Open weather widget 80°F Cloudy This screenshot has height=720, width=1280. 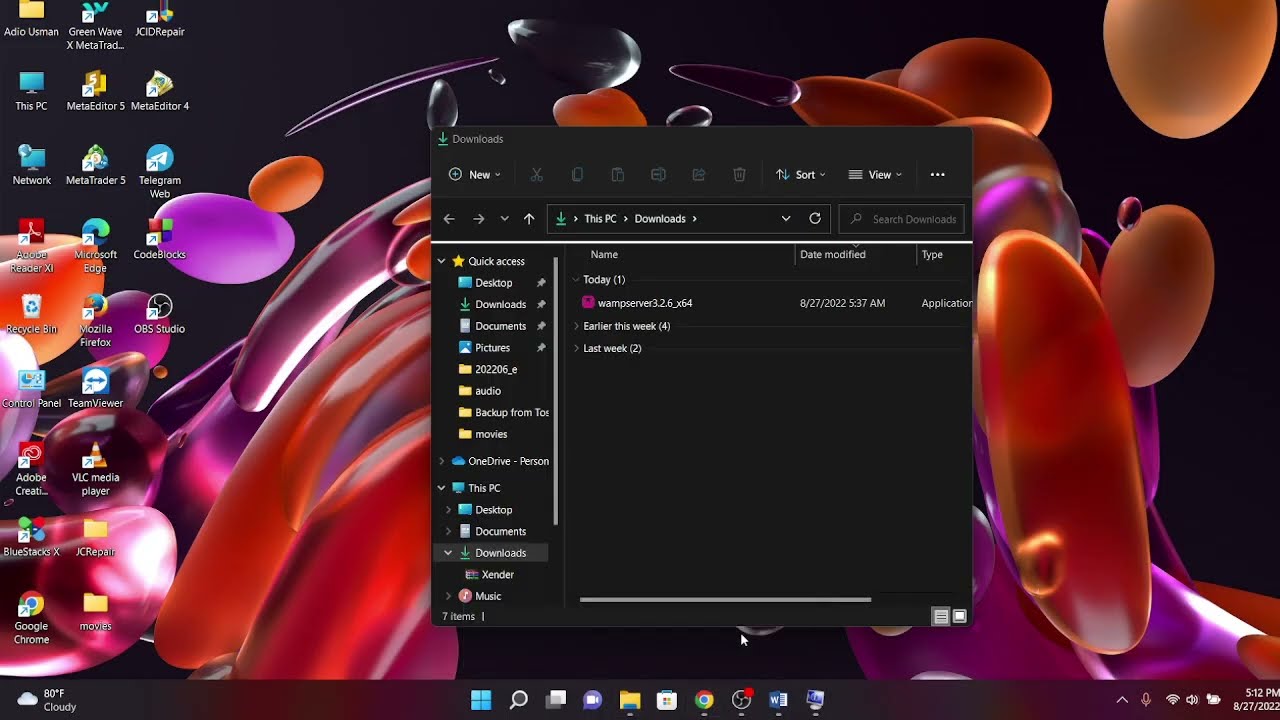47,700
